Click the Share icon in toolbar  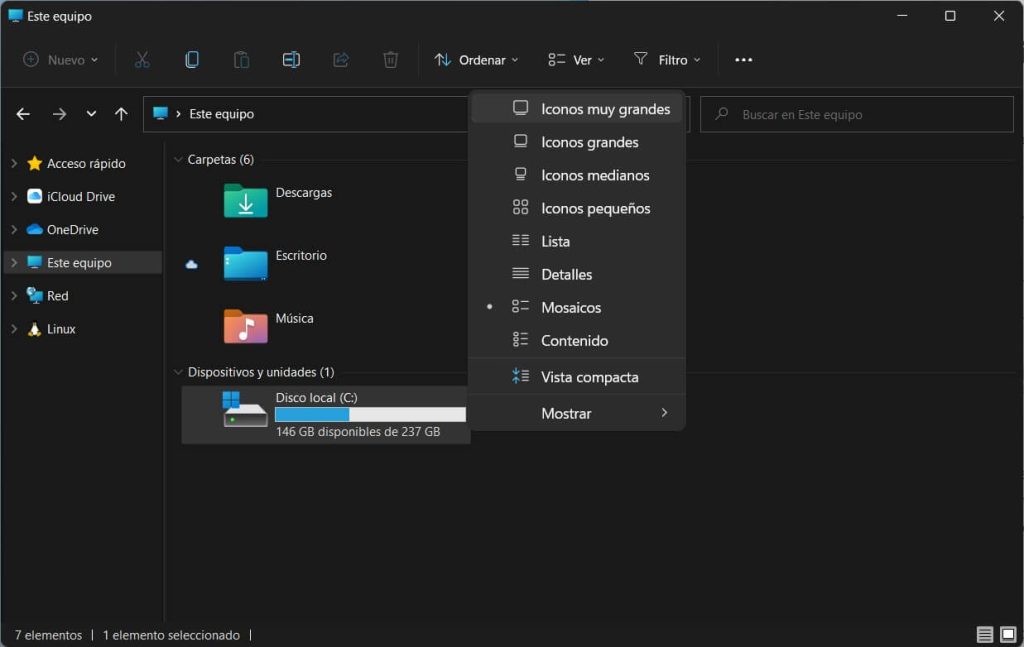click(x=341, y=60)
